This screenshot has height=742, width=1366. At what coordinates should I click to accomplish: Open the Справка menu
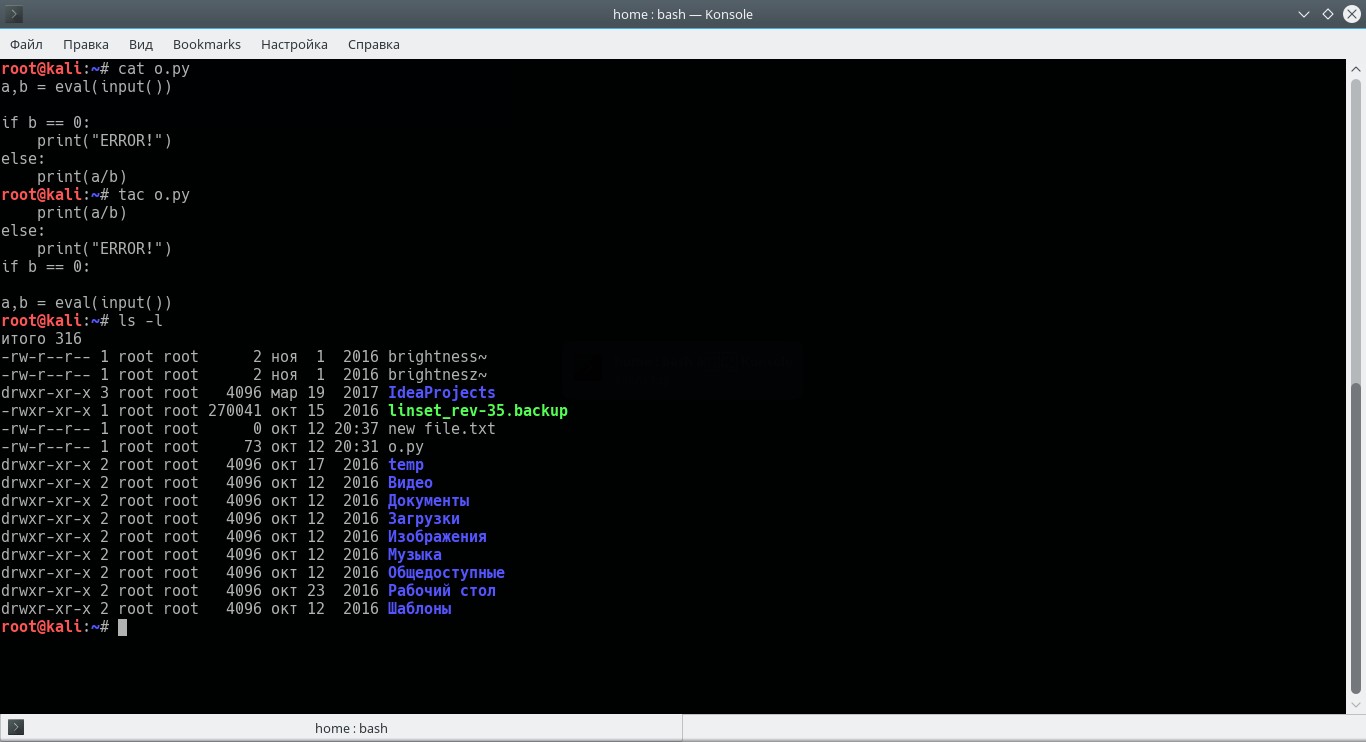click(374, 44)
